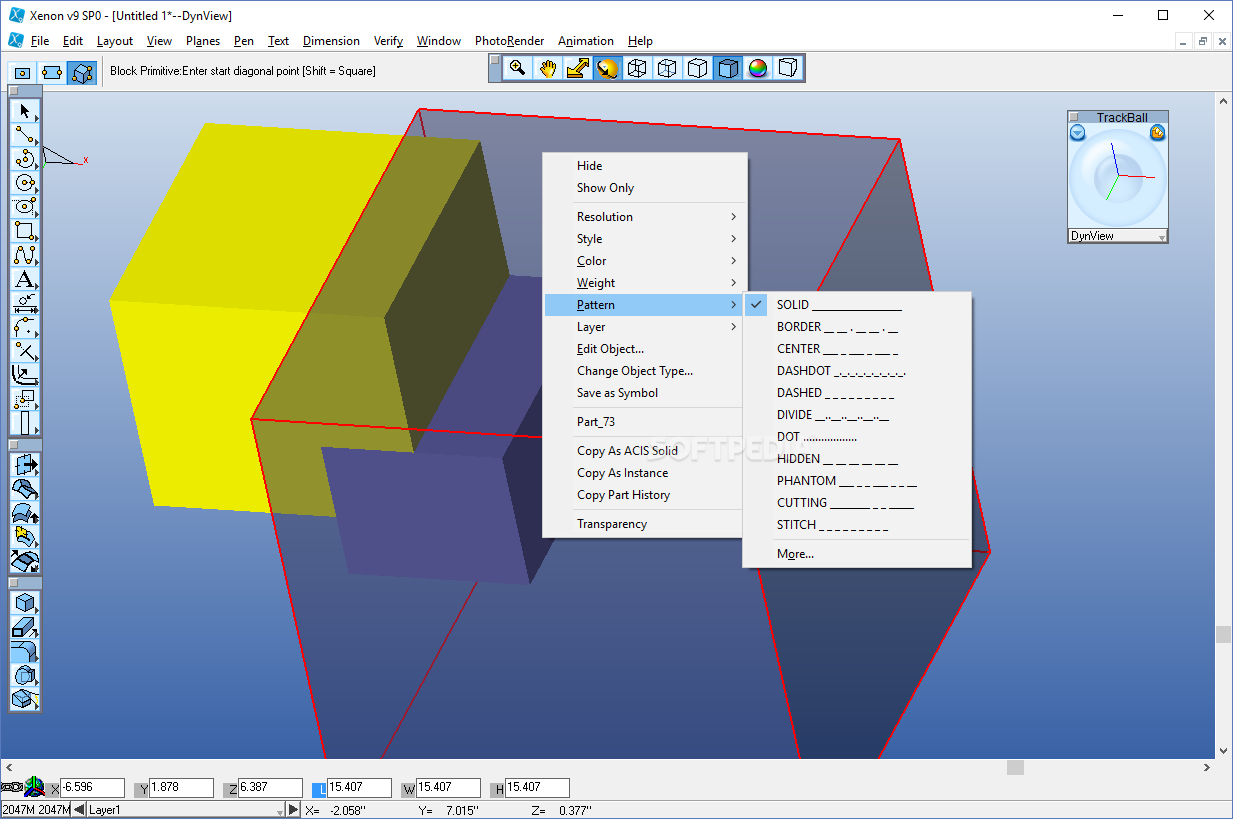Switch to wireframe cube display
Image resolution: width=1233 pixels, height=819 pixels.
[x=637, y=68]
